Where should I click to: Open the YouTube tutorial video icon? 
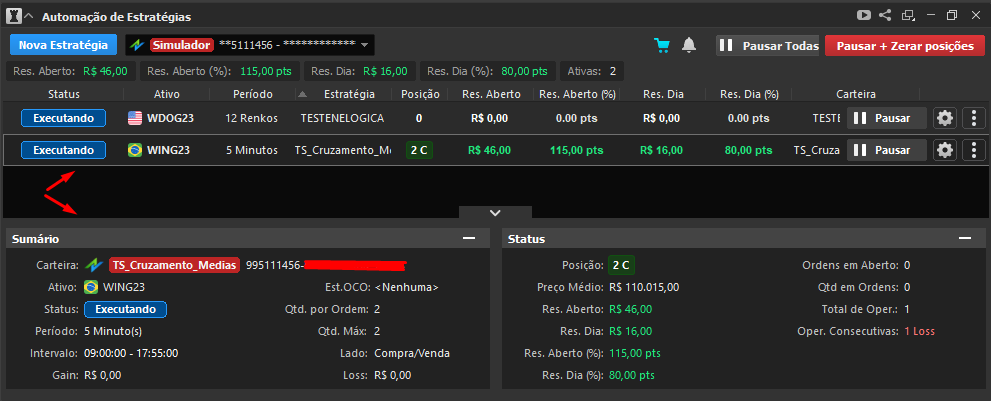[x=863, y=15]
